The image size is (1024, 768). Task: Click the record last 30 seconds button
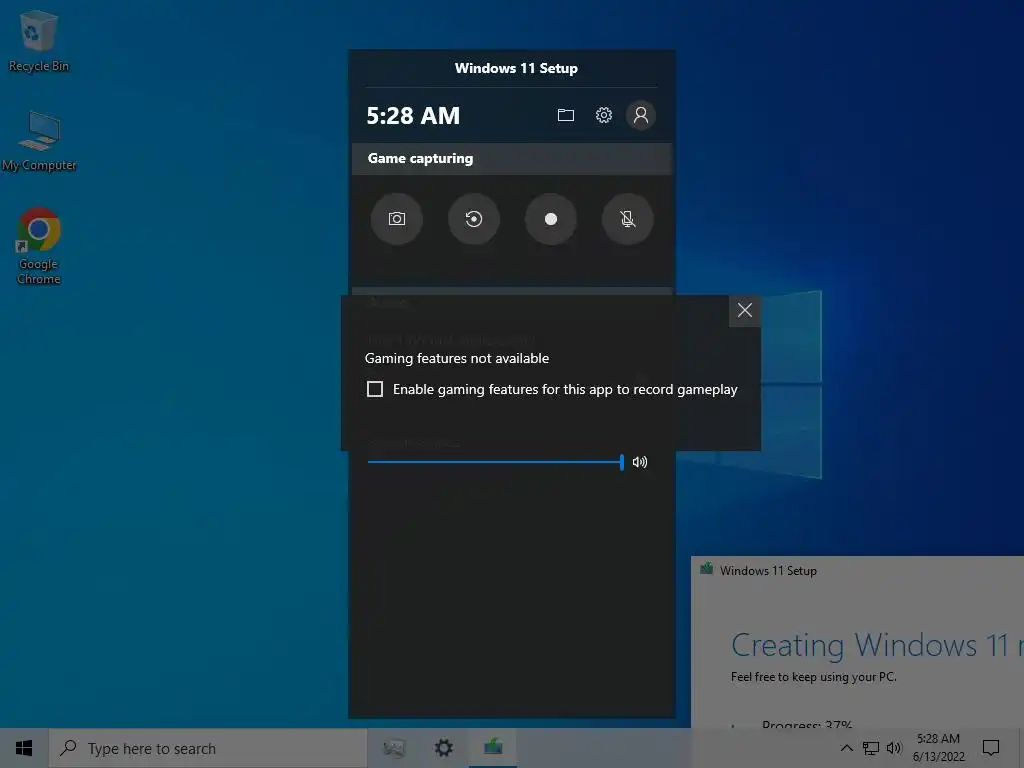[x=473, y=219]
